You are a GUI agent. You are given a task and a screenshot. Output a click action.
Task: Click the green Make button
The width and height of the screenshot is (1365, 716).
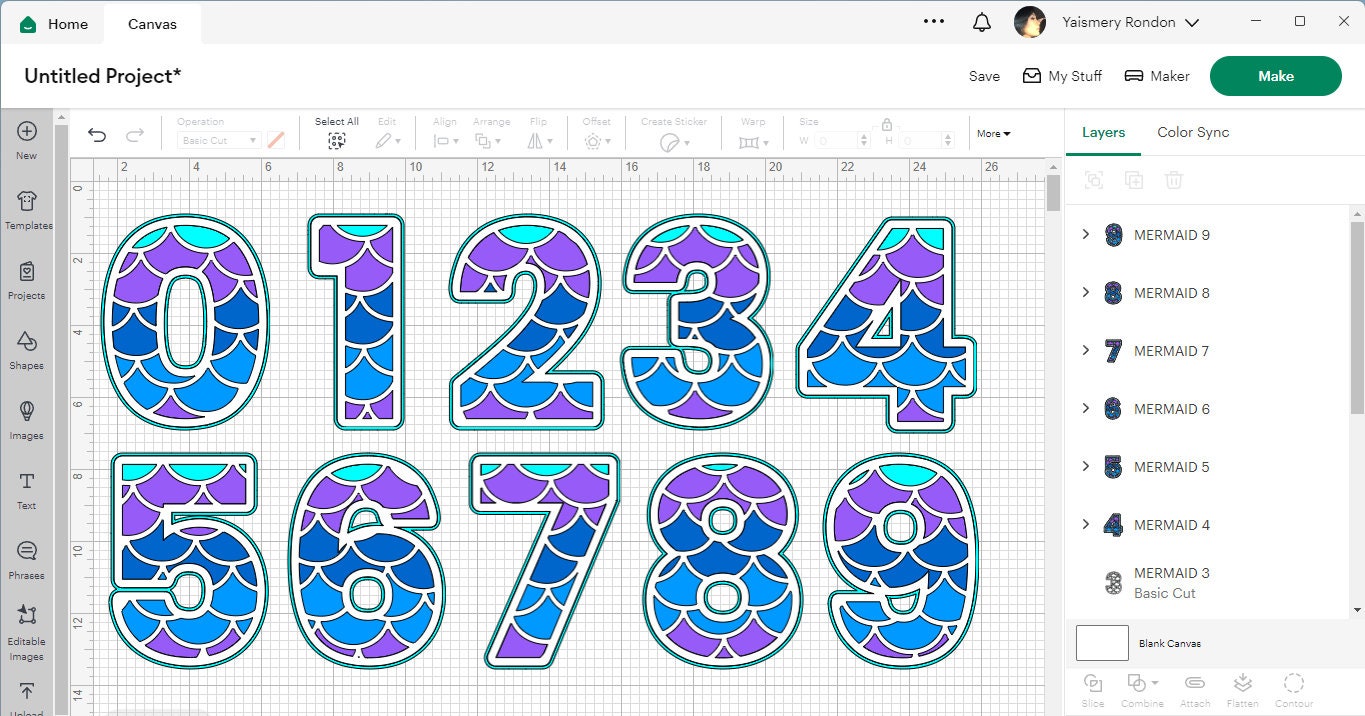pyautogui.click(x=1275, y=76)
